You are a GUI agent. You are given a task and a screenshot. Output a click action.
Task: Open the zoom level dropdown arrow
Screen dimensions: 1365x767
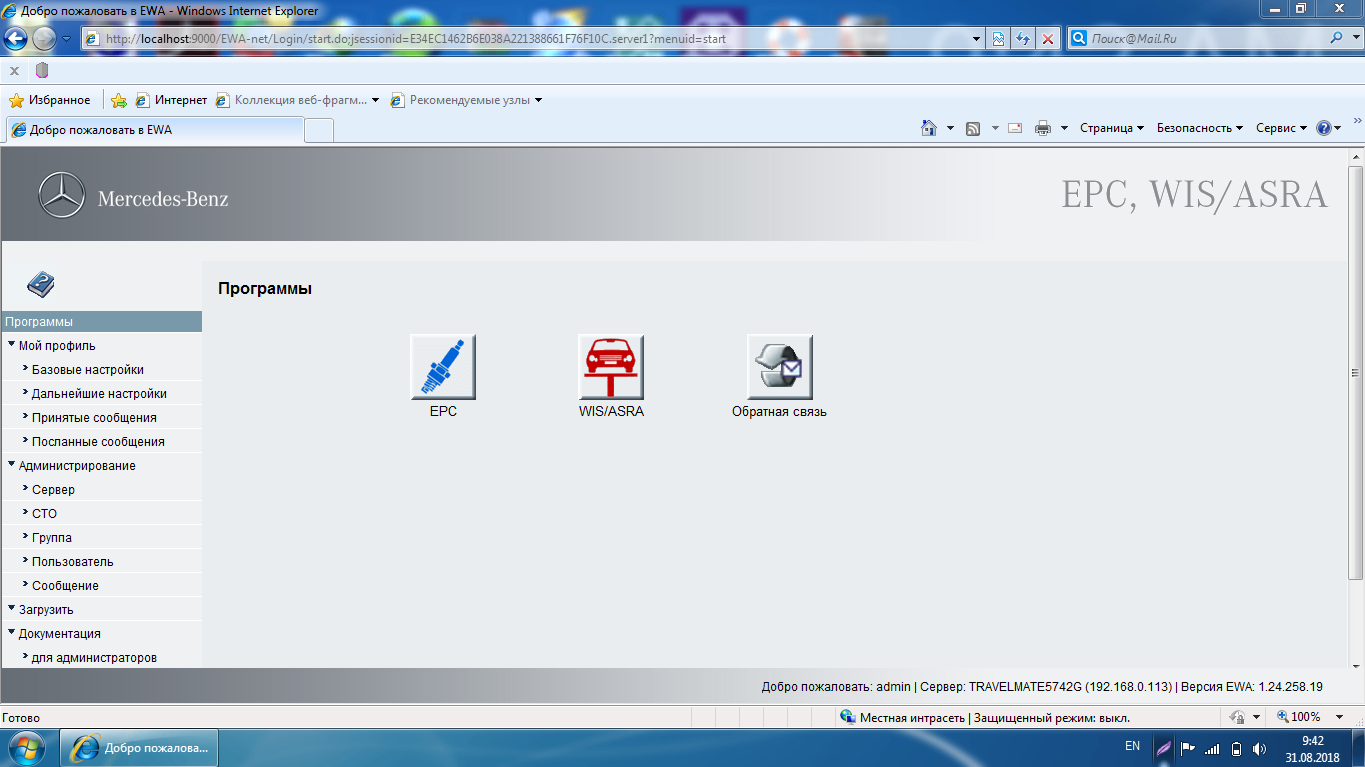tap(1340, 717)
